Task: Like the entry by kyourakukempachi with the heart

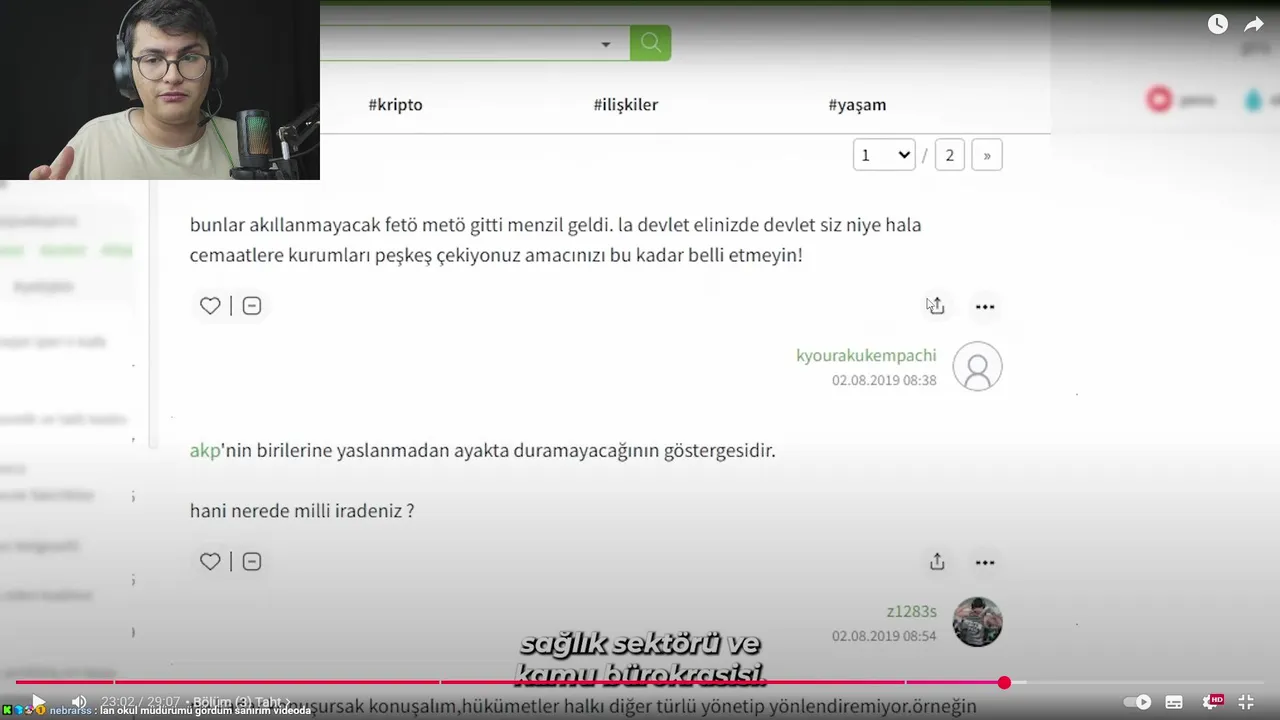Action: tap(210, 306)
